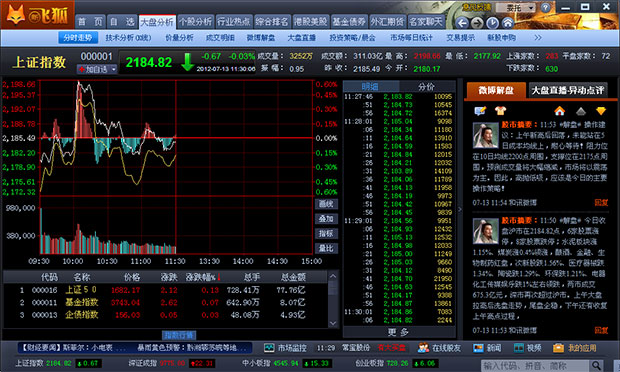Switch to 分时走势 view
The width and height of the screenshot is (620, 372).
pos(78,38)
